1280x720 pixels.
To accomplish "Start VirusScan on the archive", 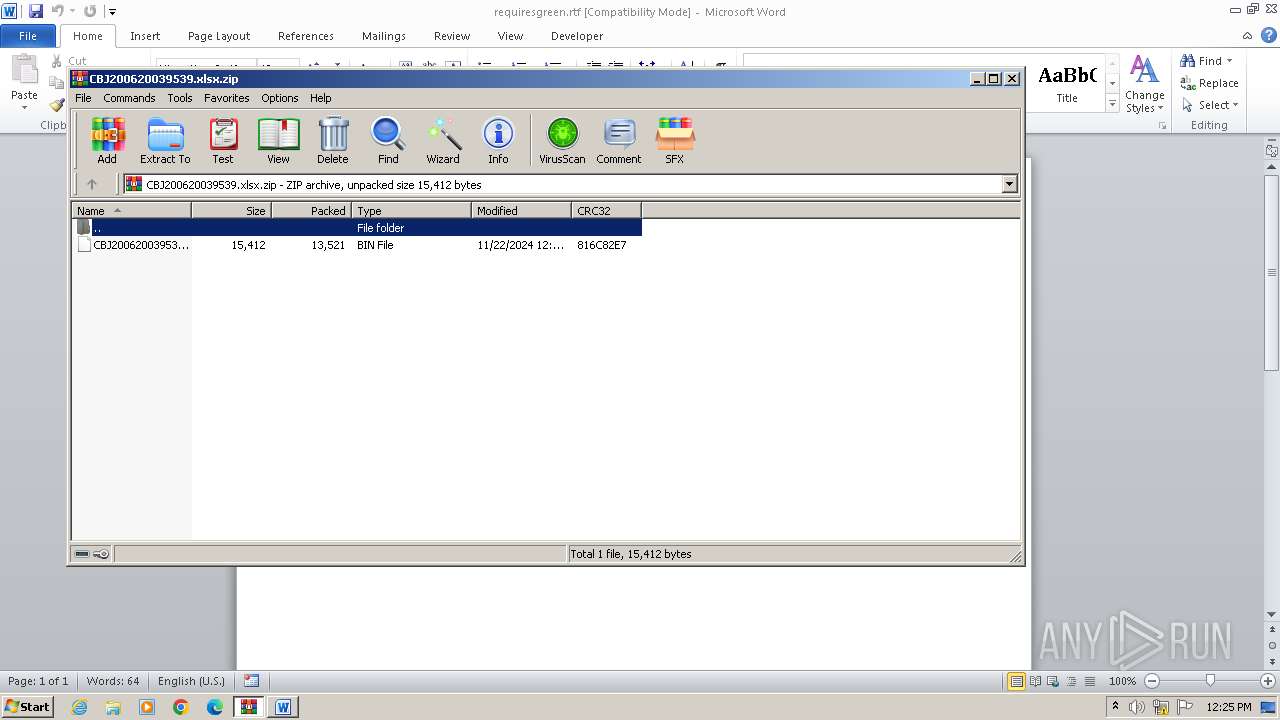I will point(562,141).
